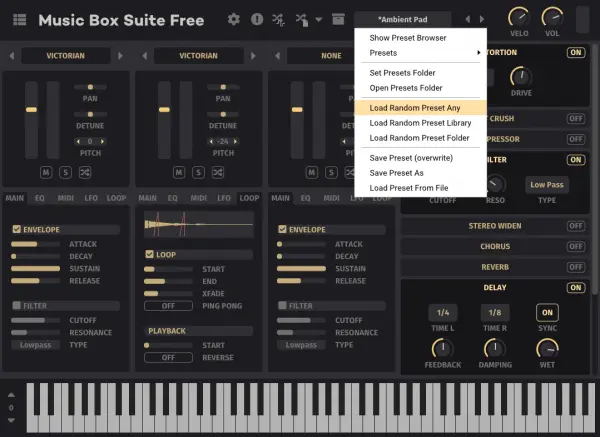Open layer 1 filter Lowpass type dropdown
The image size is (600, 437).
click(x=35, y=345)
